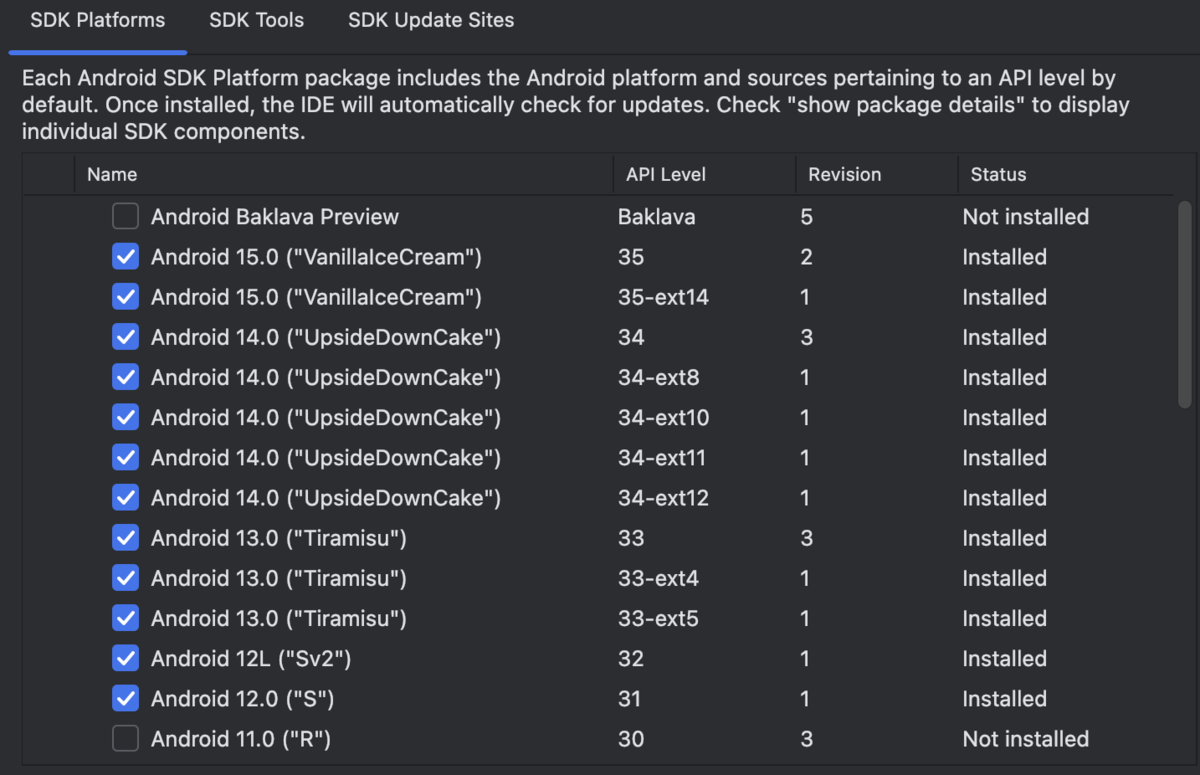The width and height of the screenshot is (1200, 775).
Task: Select Android 12L "Sv2" name text
Action: pos(251,658)
